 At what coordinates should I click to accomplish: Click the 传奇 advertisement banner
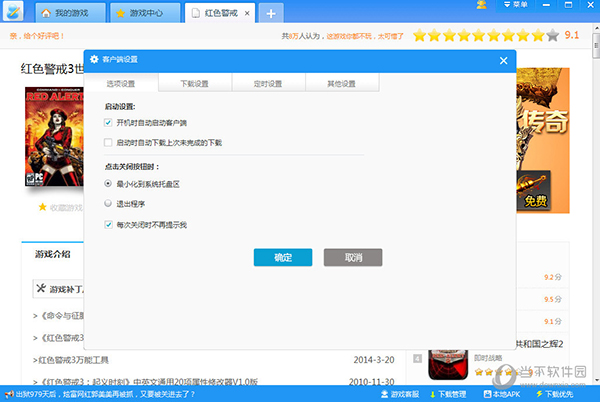[x=543, y=140]
